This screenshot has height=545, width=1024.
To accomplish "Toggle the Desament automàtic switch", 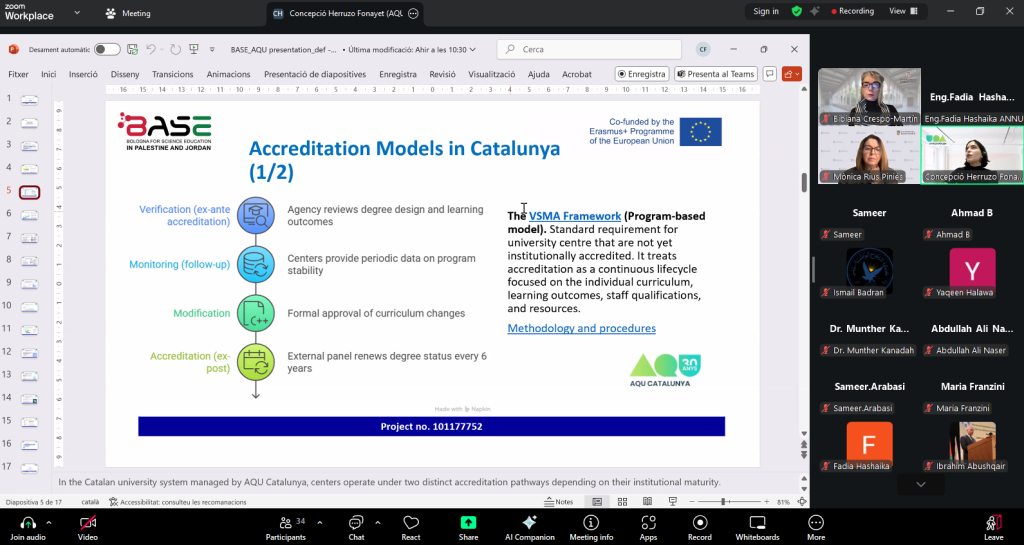I will 107,49.
